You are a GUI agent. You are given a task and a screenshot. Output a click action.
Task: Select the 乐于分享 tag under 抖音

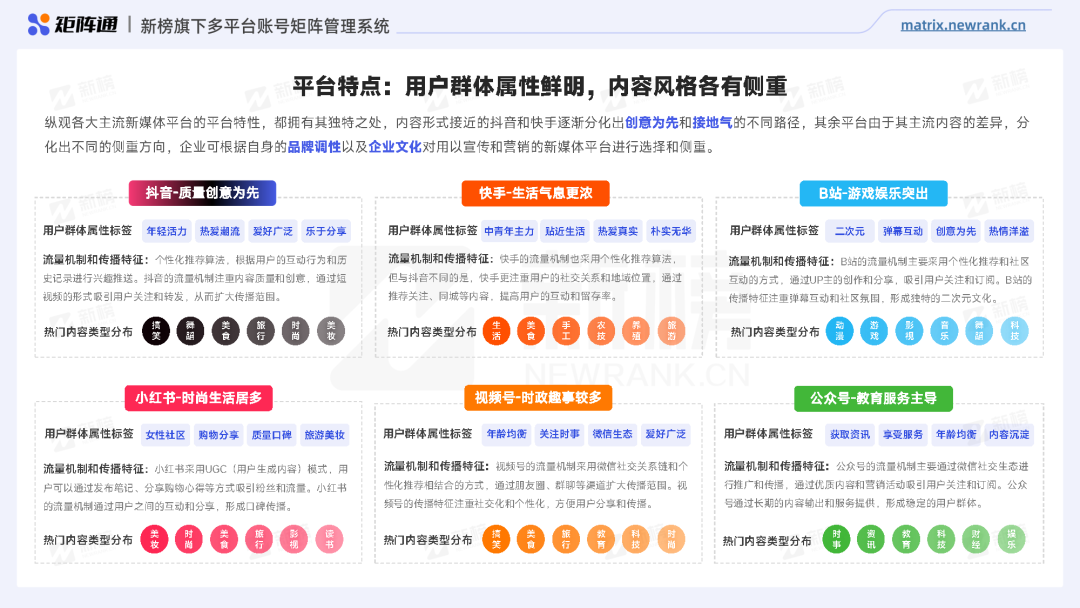tap(326, 231)
